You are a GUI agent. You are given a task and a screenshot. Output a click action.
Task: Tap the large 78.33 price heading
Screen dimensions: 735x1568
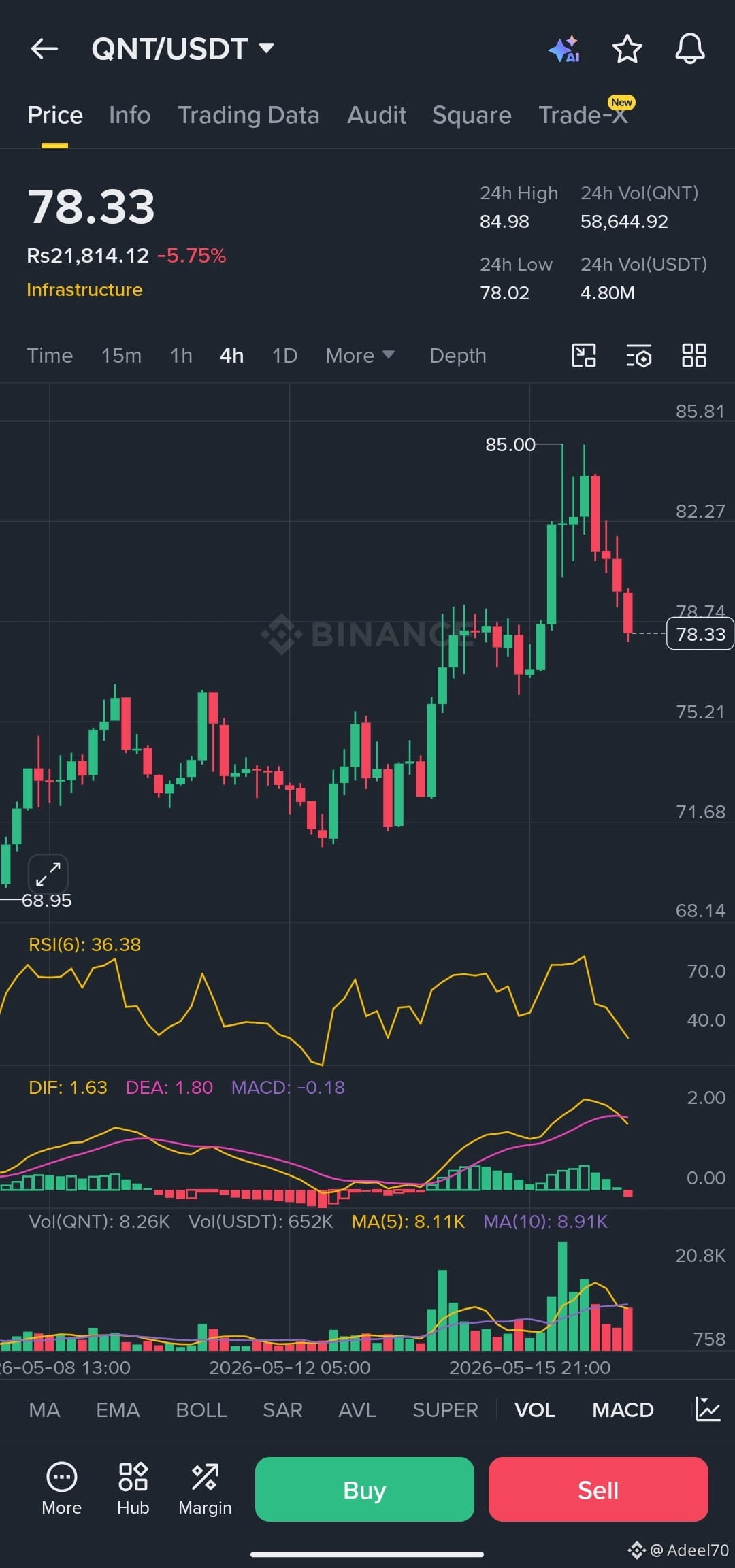tap(91, 207)
